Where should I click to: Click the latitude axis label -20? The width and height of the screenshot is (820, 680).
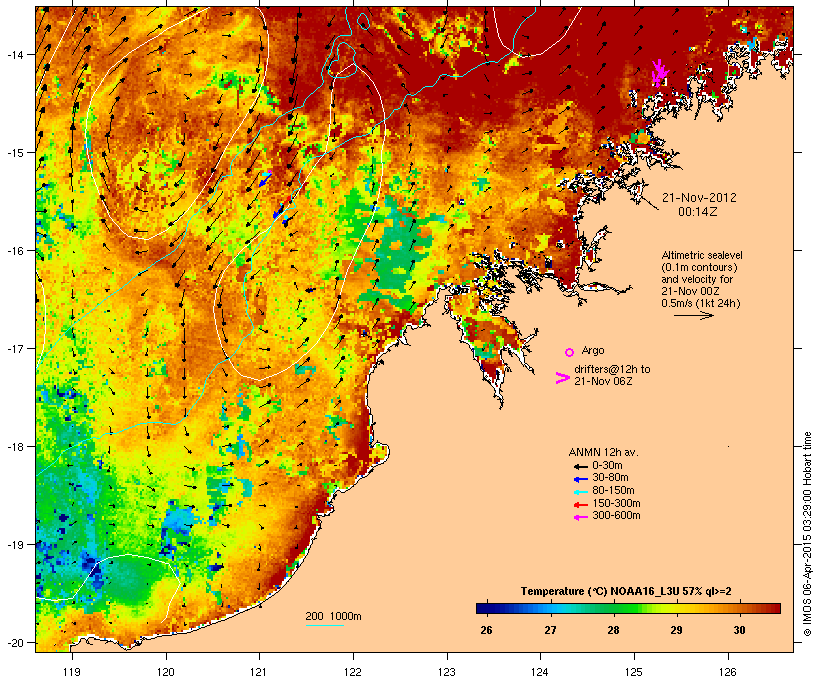(14, 643)
